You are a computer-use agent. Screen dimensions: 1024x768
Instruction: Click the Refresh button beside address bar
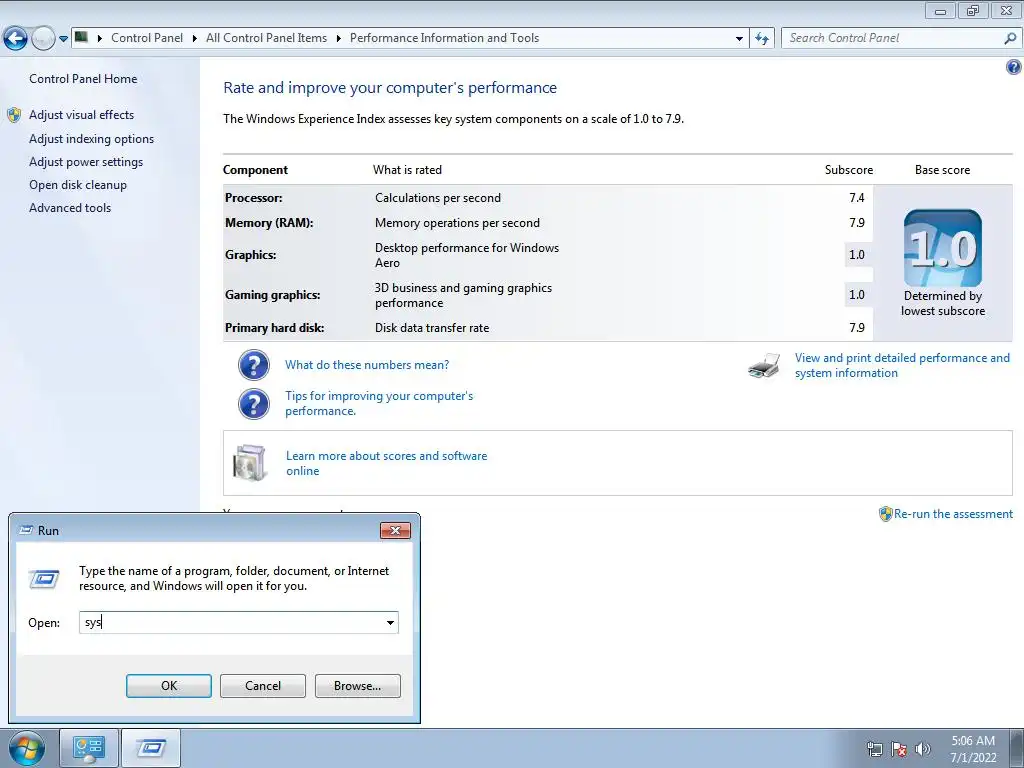tap(761, 39)
